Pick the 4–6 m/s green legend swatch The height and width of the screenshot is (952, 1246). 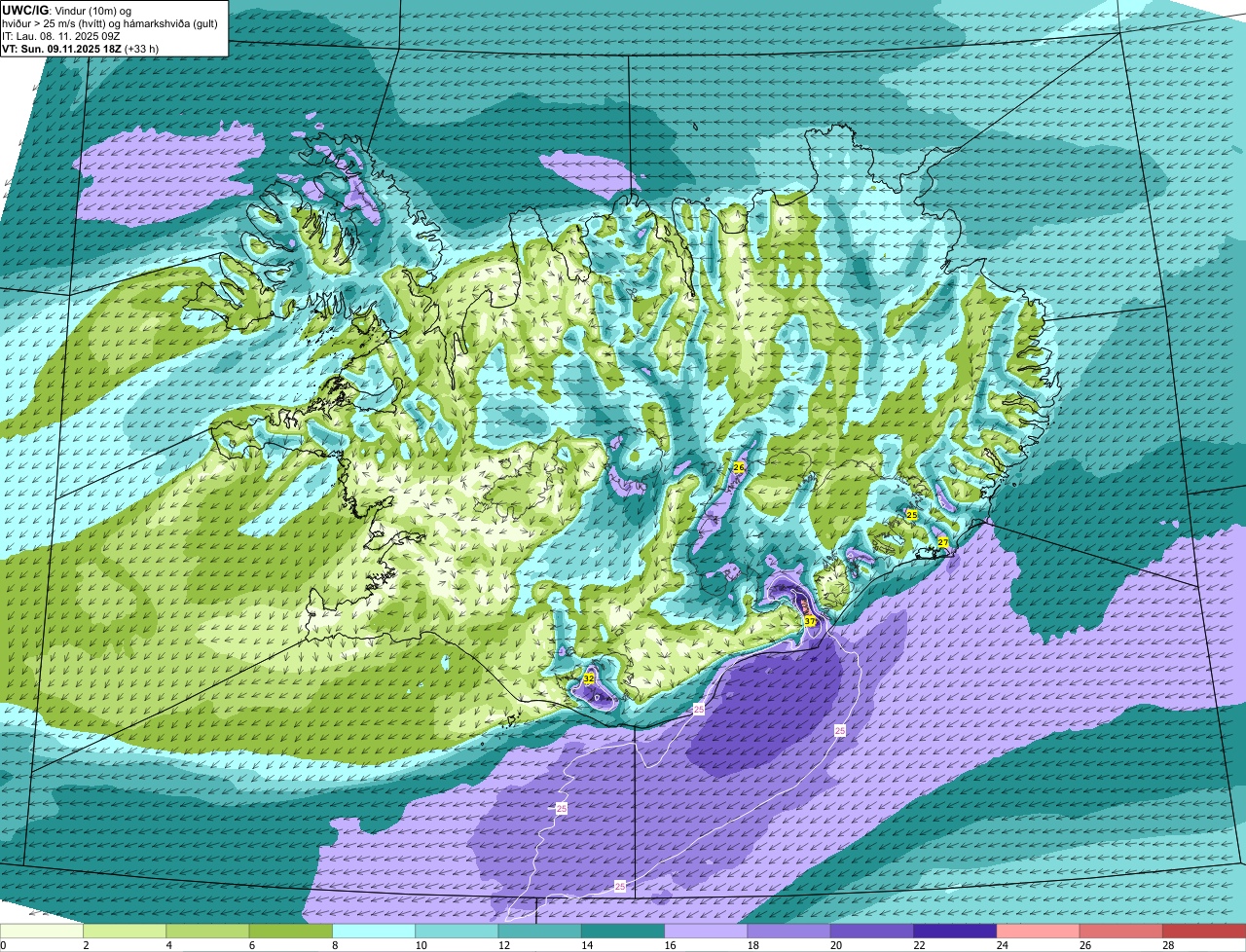click(x=207, y=931)
